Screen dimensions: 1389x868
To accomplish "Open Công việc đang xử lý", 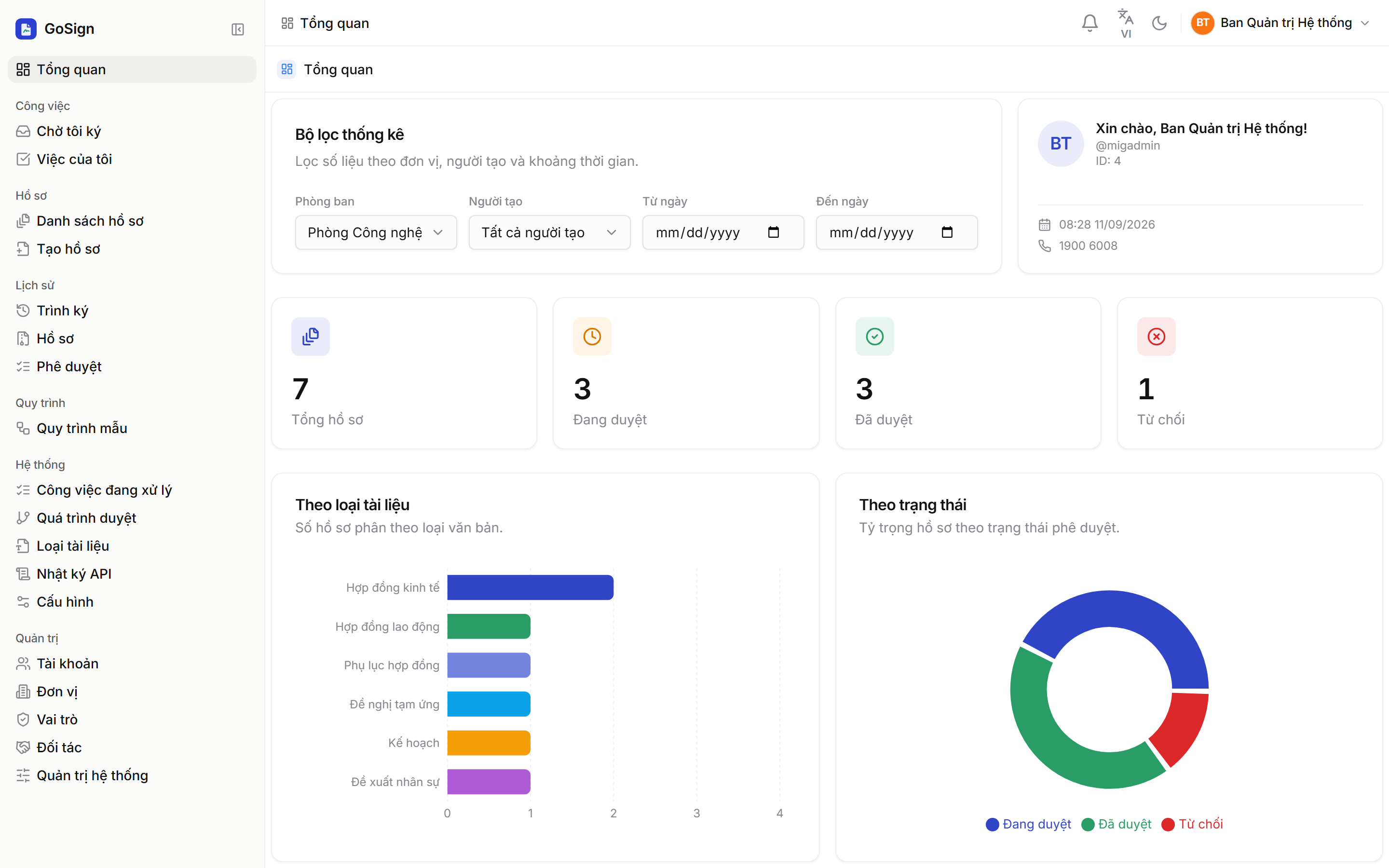I will (x=132, y=489).
